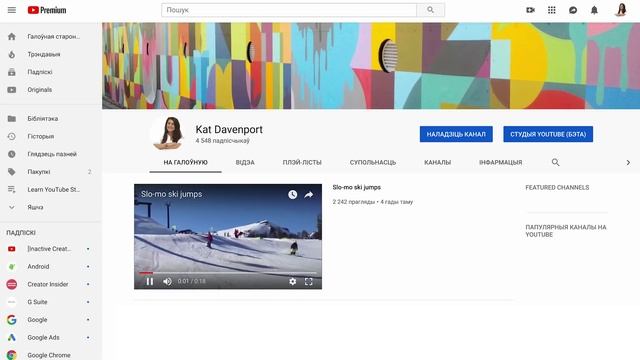Open ПЛЭЙ-ЛІСТЫ tab
This screenshot has width=640, height=360.
302,162
